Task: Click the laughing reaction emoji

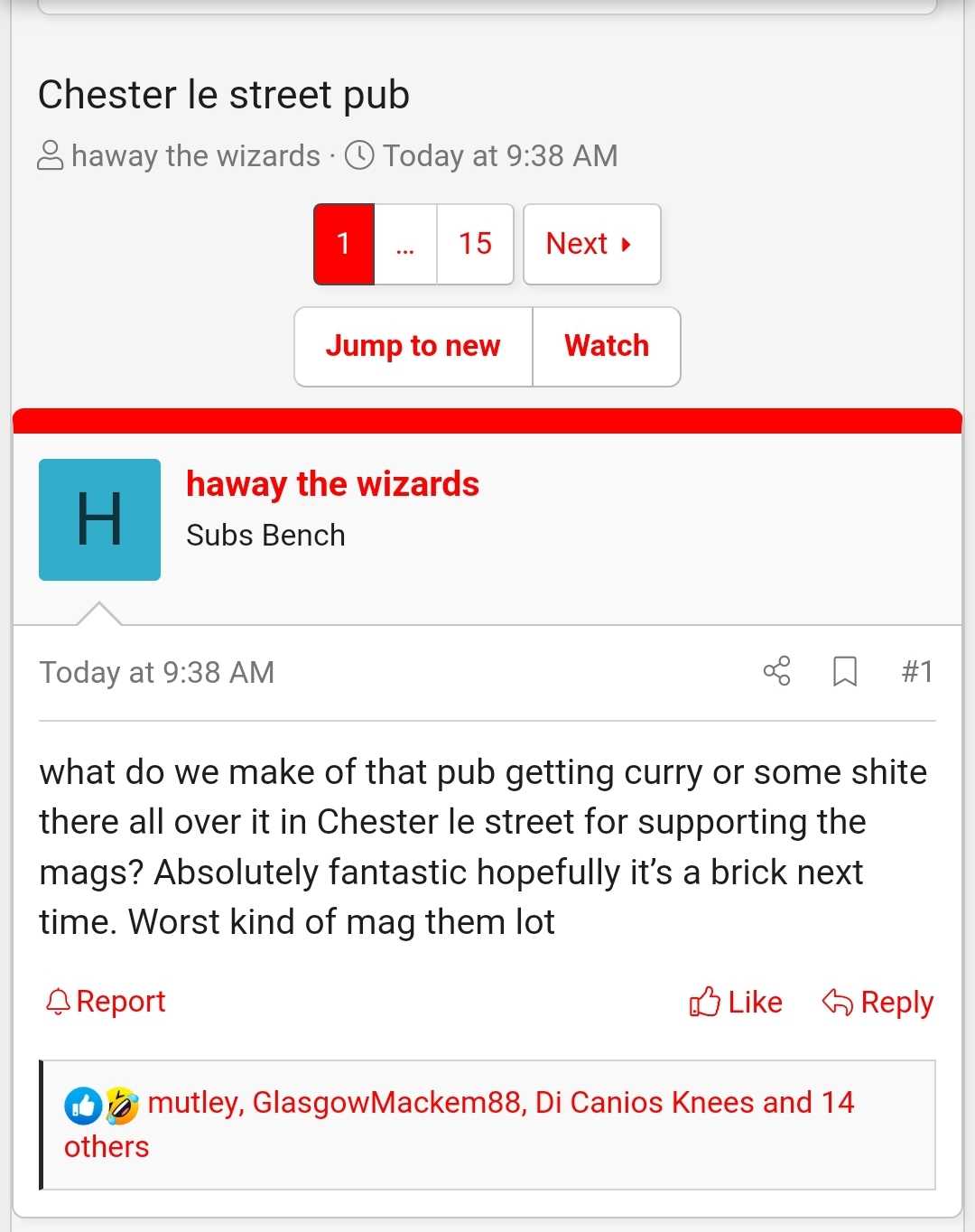Action: (x=122, y=1105)
